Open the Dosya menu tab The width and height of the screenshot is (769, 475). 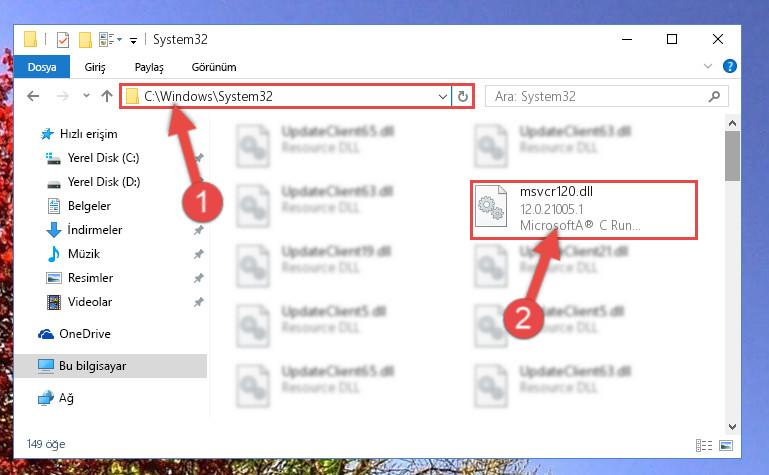pos(42,67)
